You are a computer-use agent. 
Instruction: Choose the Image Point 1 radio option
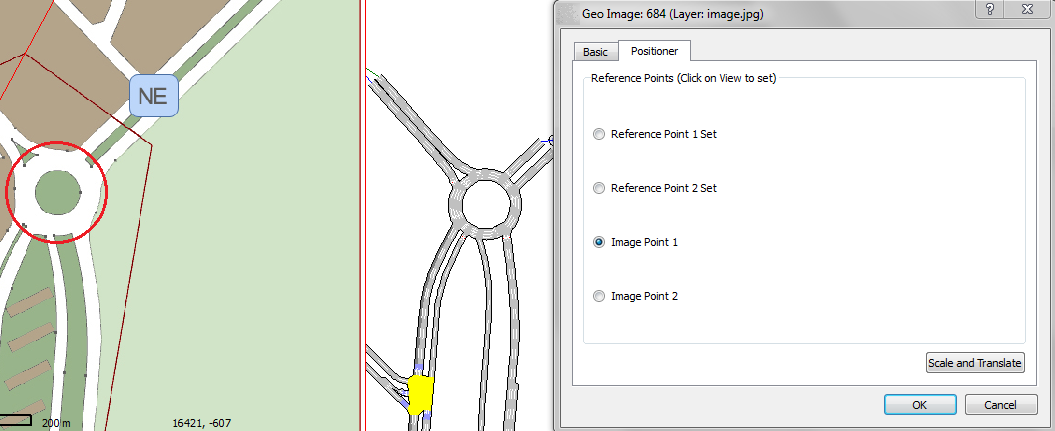tap(599, 242)
